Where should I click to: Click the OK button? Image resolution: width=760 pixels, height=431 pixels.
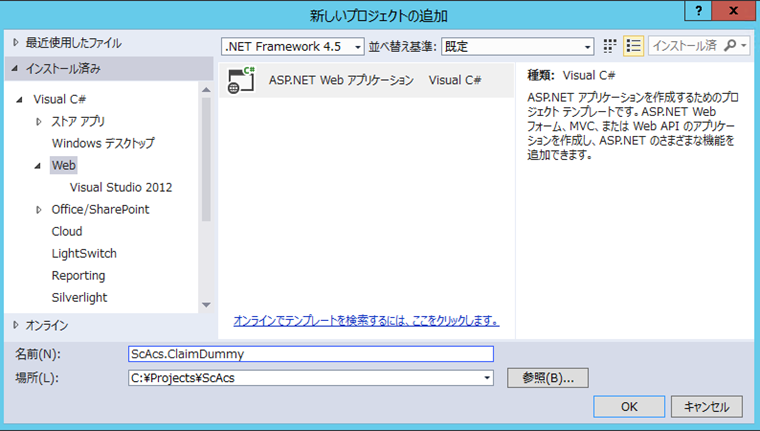coord(629,406)
